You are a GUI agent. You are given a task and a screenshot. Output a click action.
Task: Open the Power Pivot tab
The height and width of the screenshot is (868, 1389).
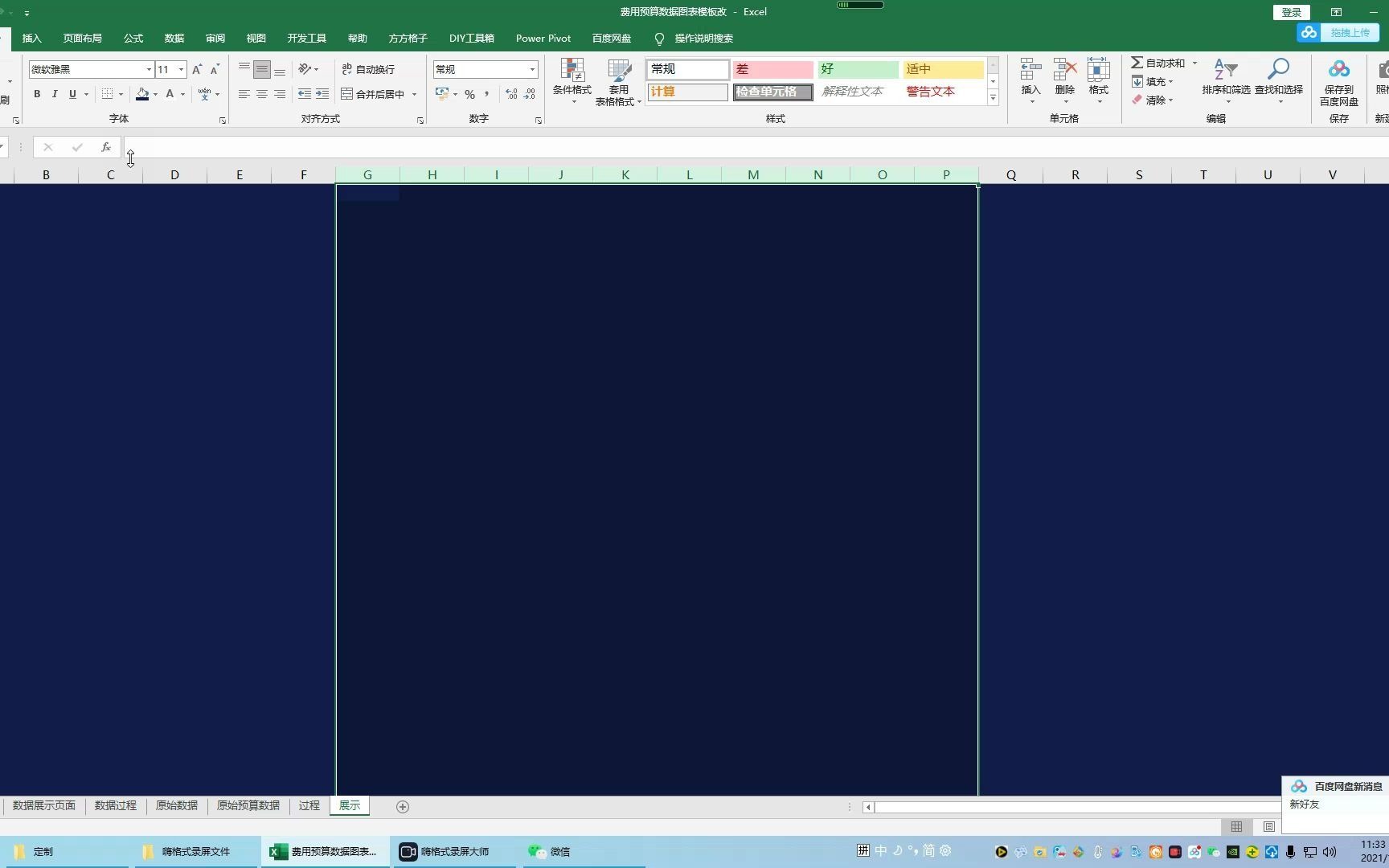pyautogui.click(x=543, y=38)
